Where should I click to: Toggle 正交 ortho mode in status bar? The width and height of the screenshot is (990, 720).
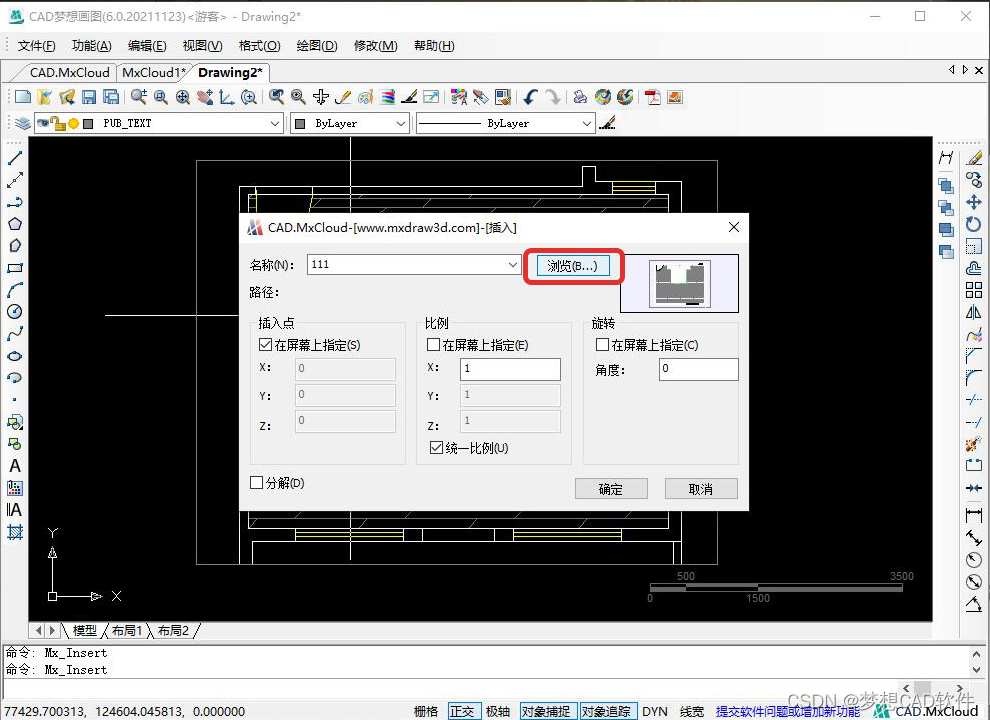click(x=464, y=711)
